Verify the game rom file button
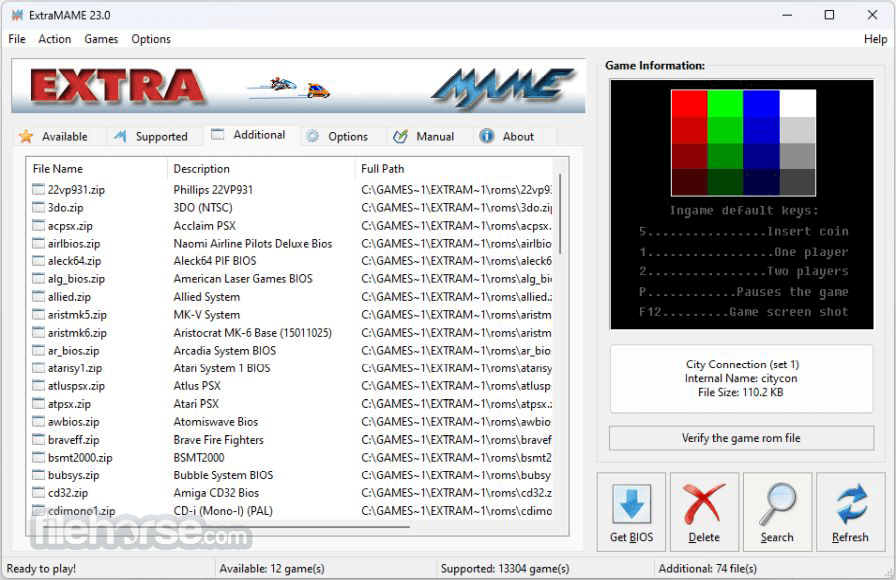 pyautogui.click(x=741, y=438)
